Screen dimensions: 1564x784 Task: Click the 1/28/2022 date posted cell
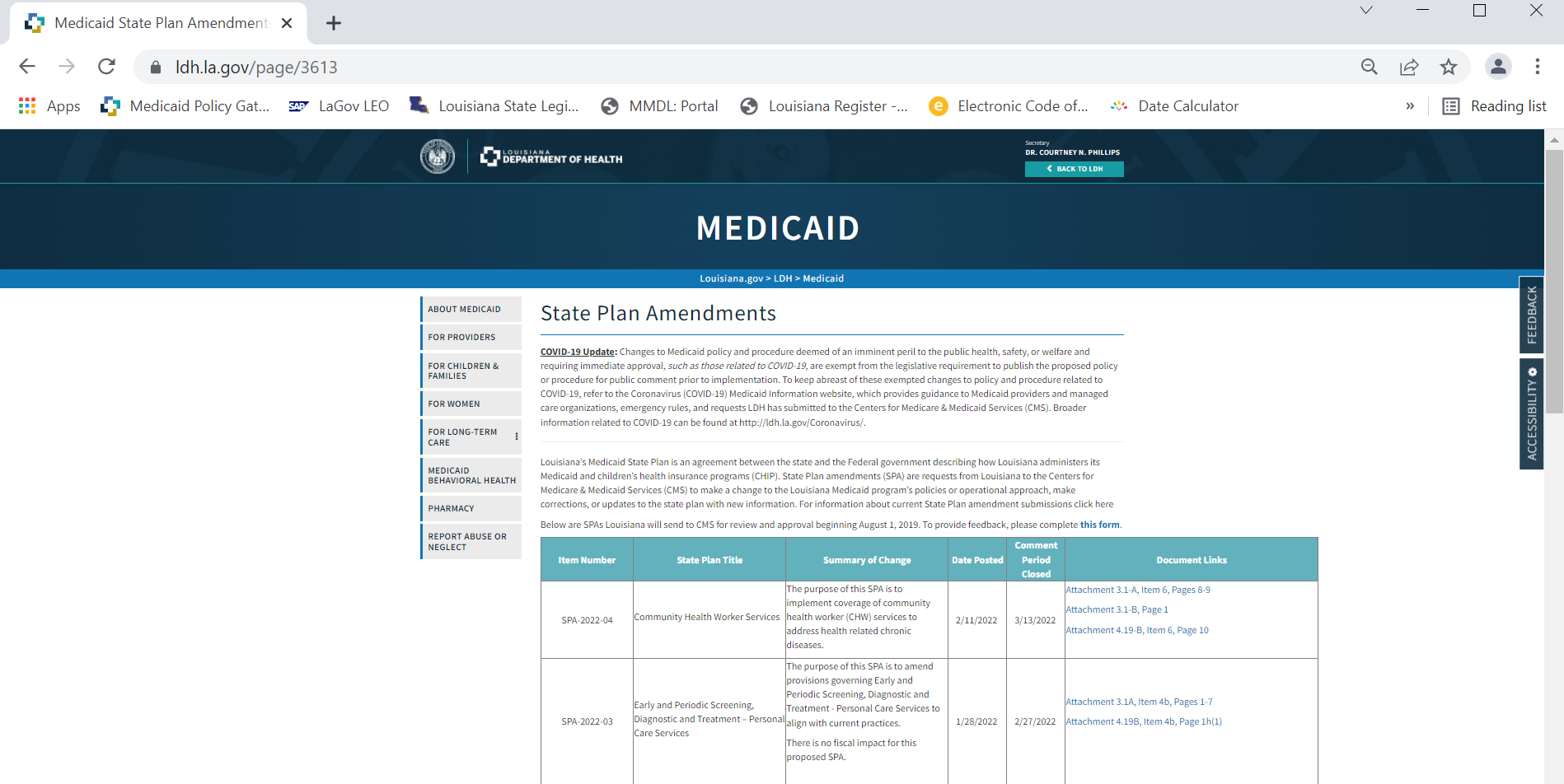tap(976, 721)
